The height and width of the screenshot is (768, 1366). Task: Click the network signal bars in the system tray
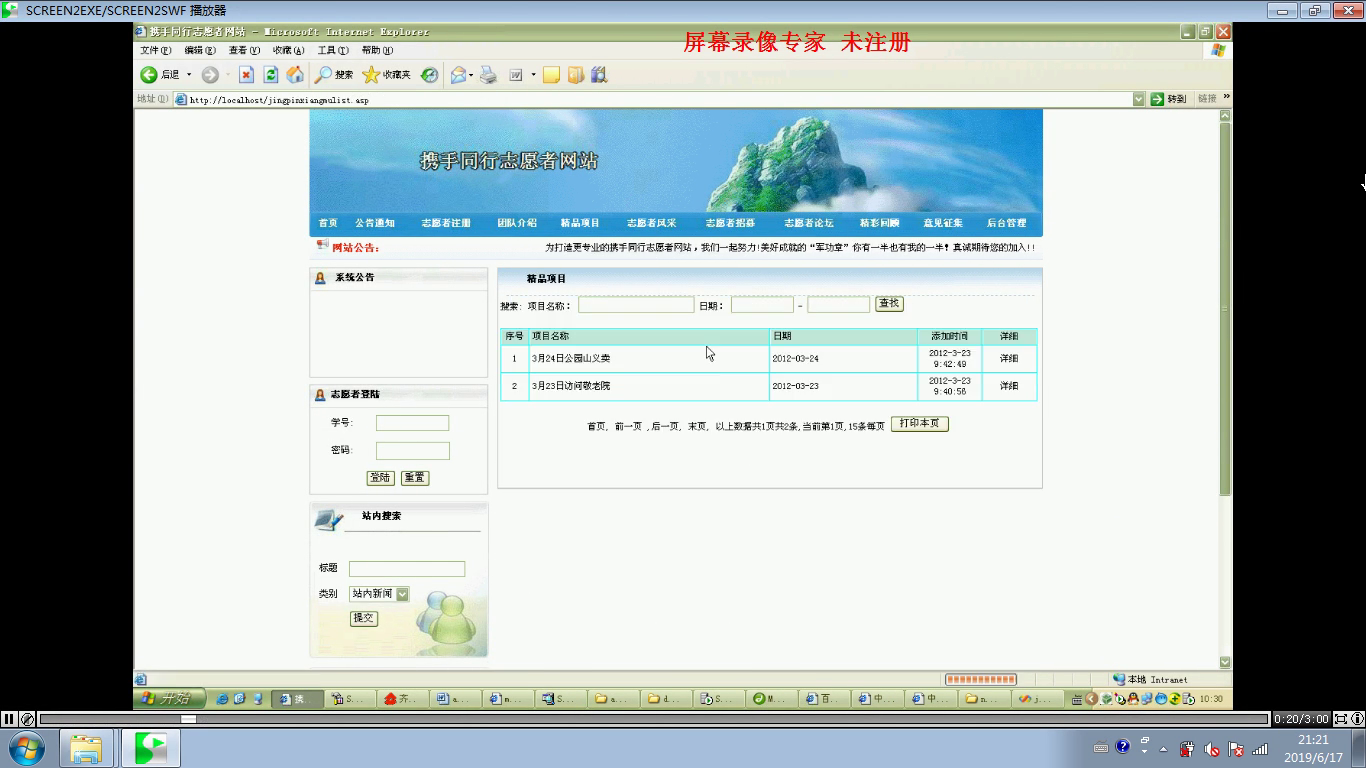[1260, 749]
